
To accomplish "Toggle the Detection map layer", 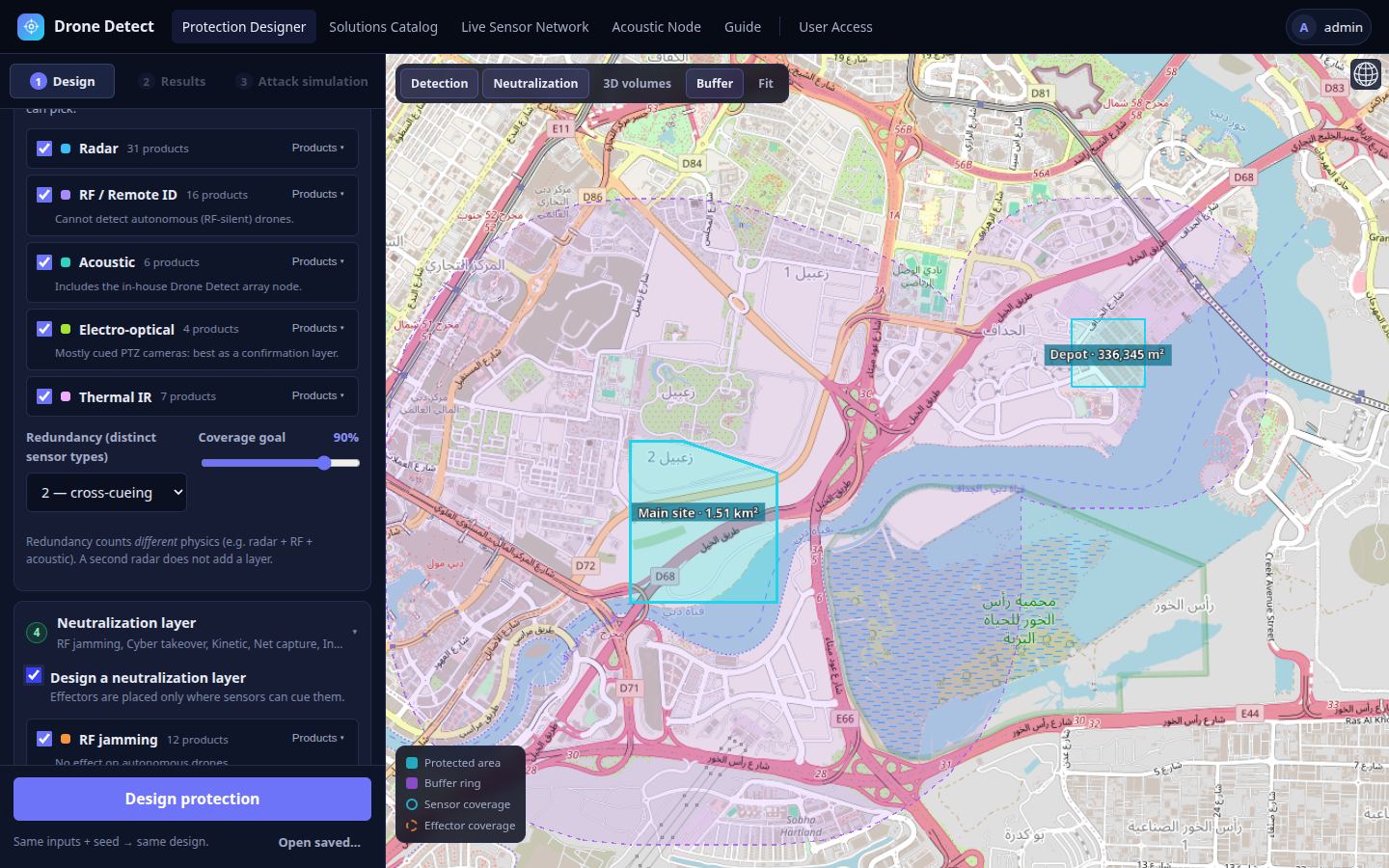I will pyautogui.click(x=439, y=83).
